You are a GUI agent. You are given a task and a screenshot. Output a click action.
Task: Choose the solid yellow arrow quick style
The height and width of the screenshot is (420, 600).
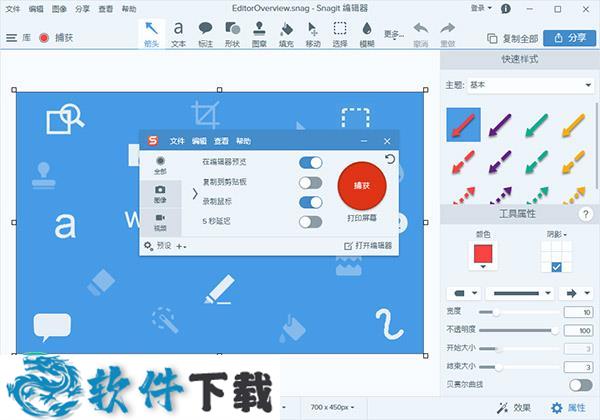573,125
